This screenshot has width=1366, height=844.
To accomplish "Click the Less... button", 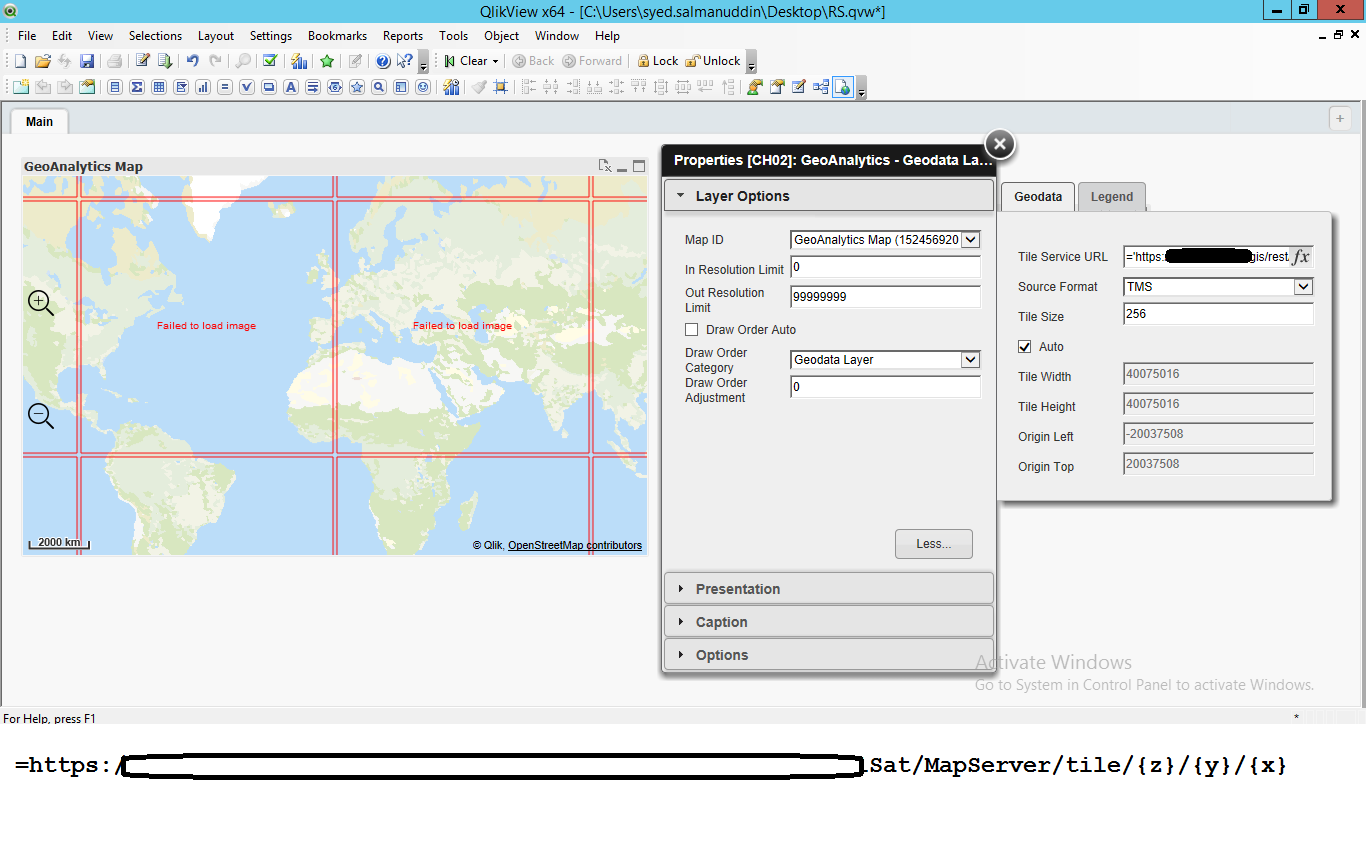I will point(934,544).
